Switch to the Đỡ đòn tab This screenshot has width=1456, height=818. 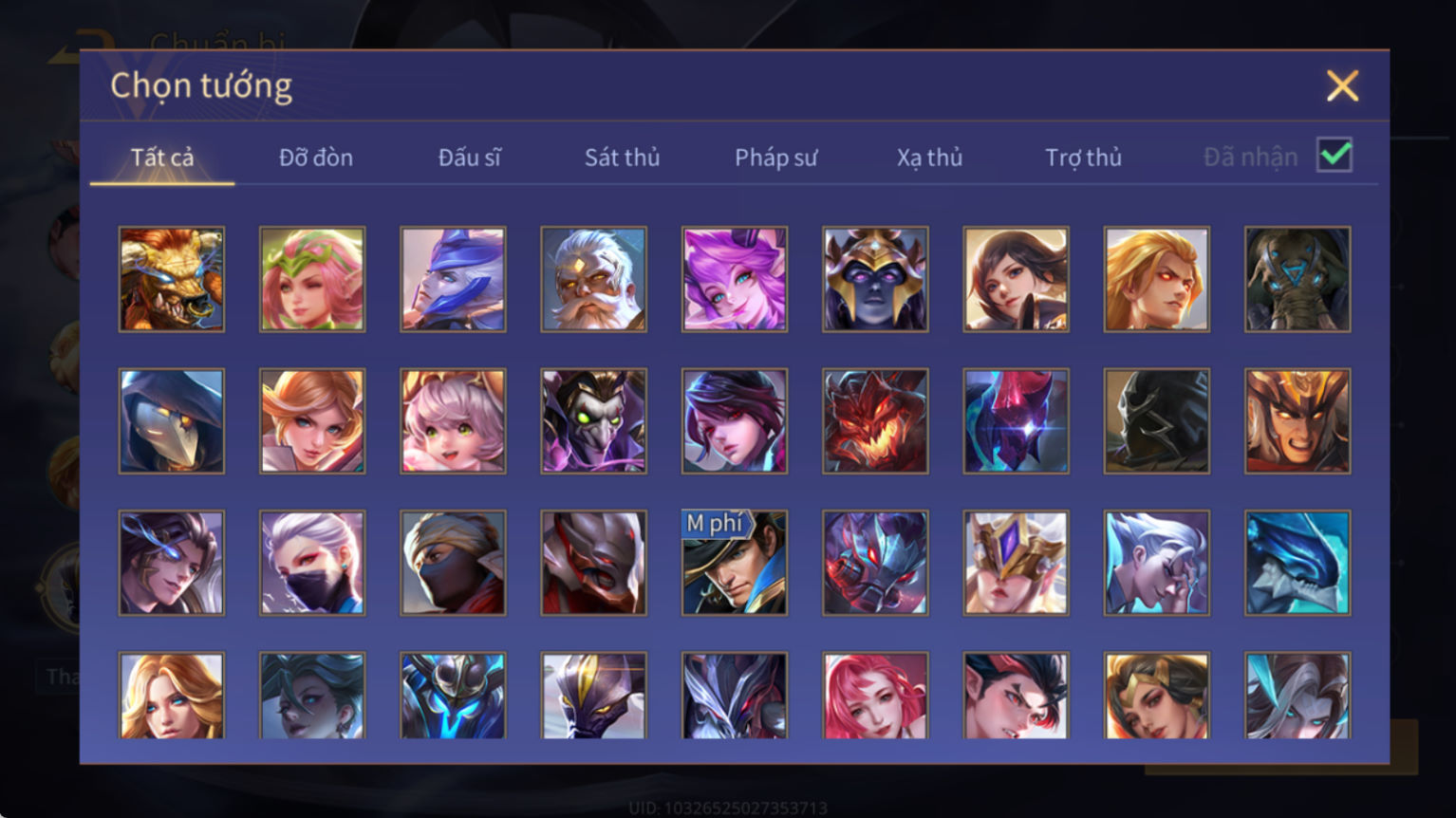click(x=316, y=158)
